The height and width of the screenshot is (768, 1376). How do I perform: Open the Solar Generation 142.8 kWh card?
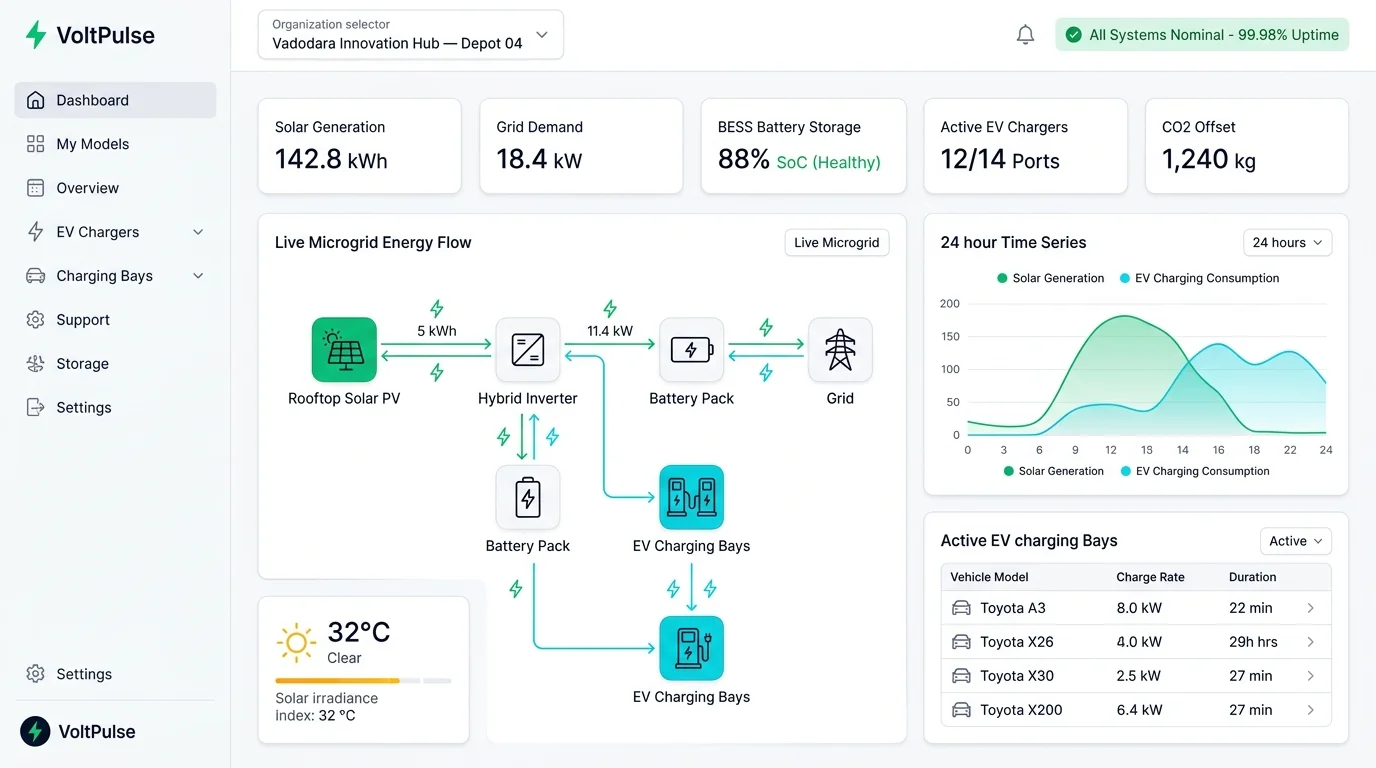(360, 146)
